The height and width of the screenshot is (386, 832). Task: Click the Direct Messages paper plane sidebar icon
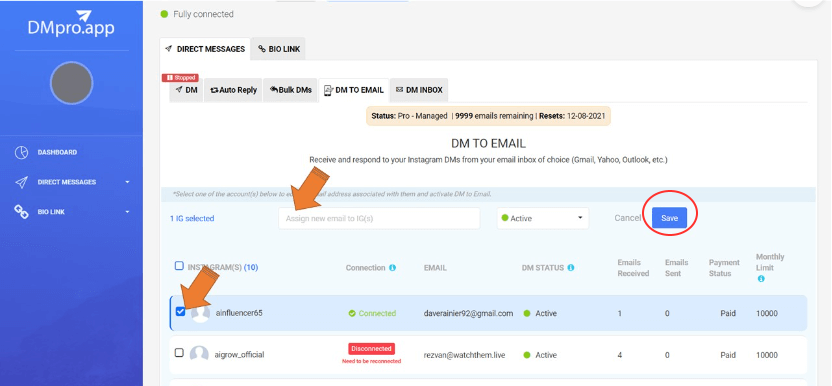click(x=21, y=182)
